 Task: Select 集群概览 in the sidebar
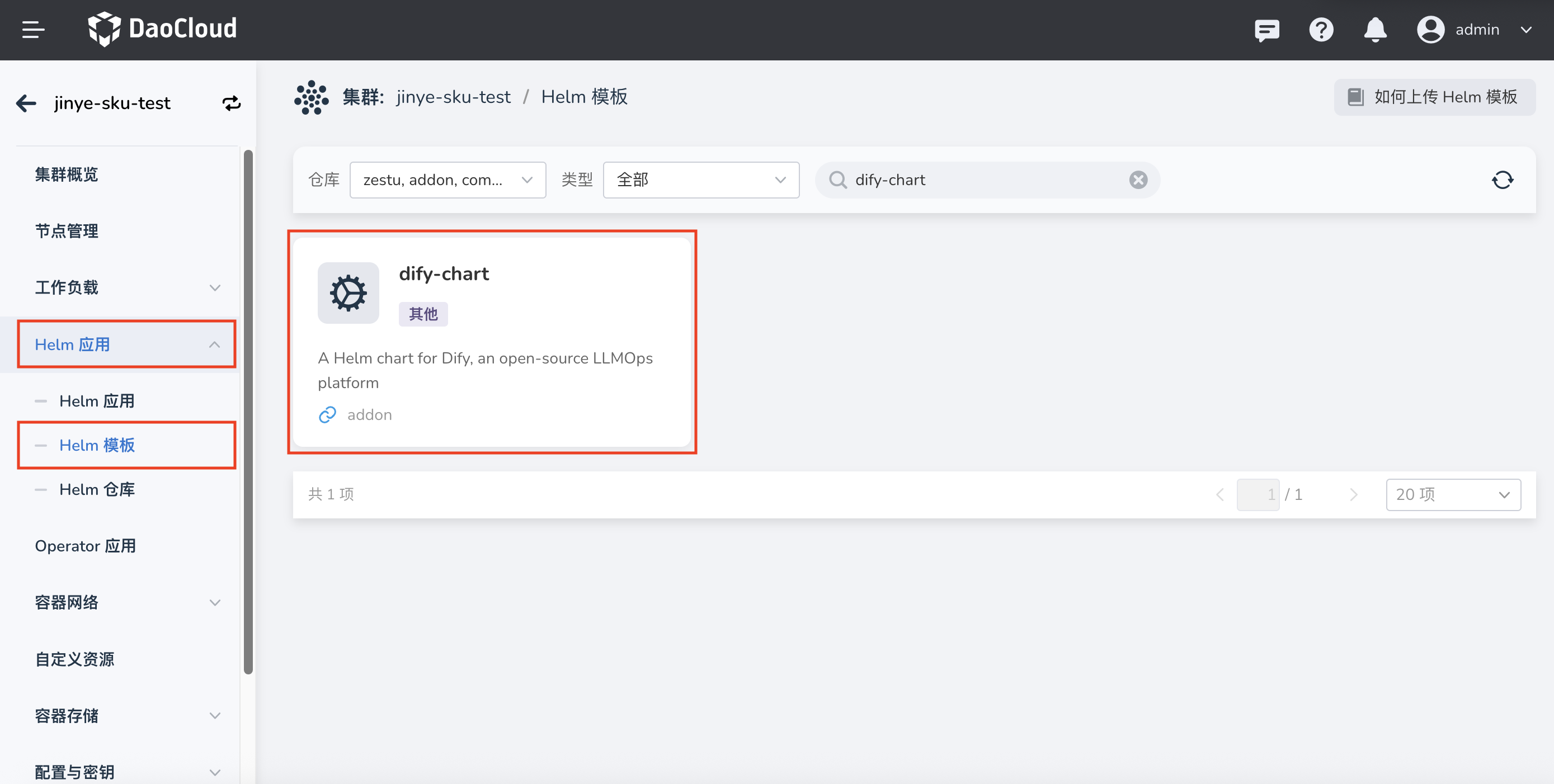click(x=67, y=174)
